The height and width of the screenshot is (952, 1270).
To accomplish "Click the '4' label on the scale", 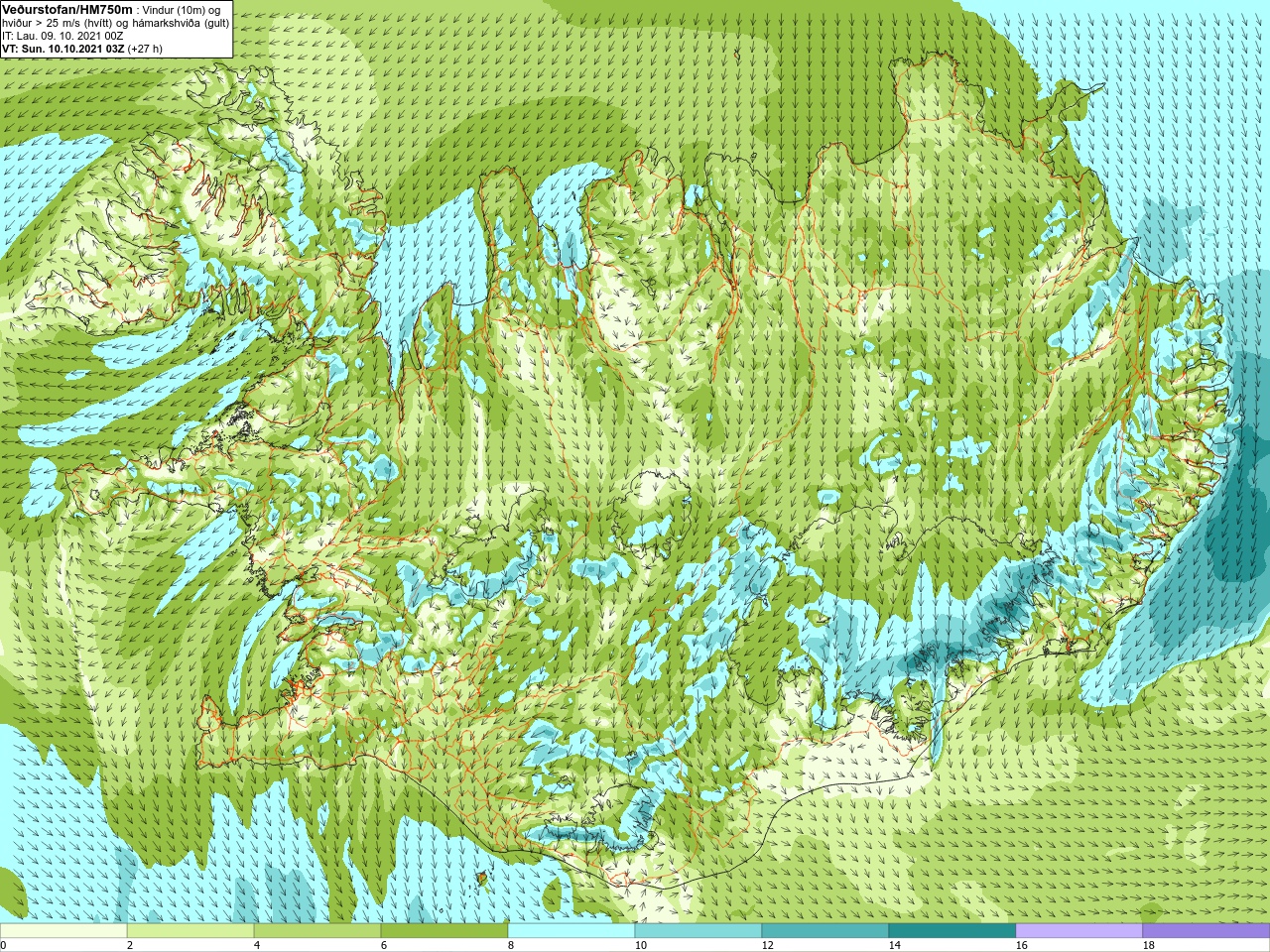I will tap(257, 946).
